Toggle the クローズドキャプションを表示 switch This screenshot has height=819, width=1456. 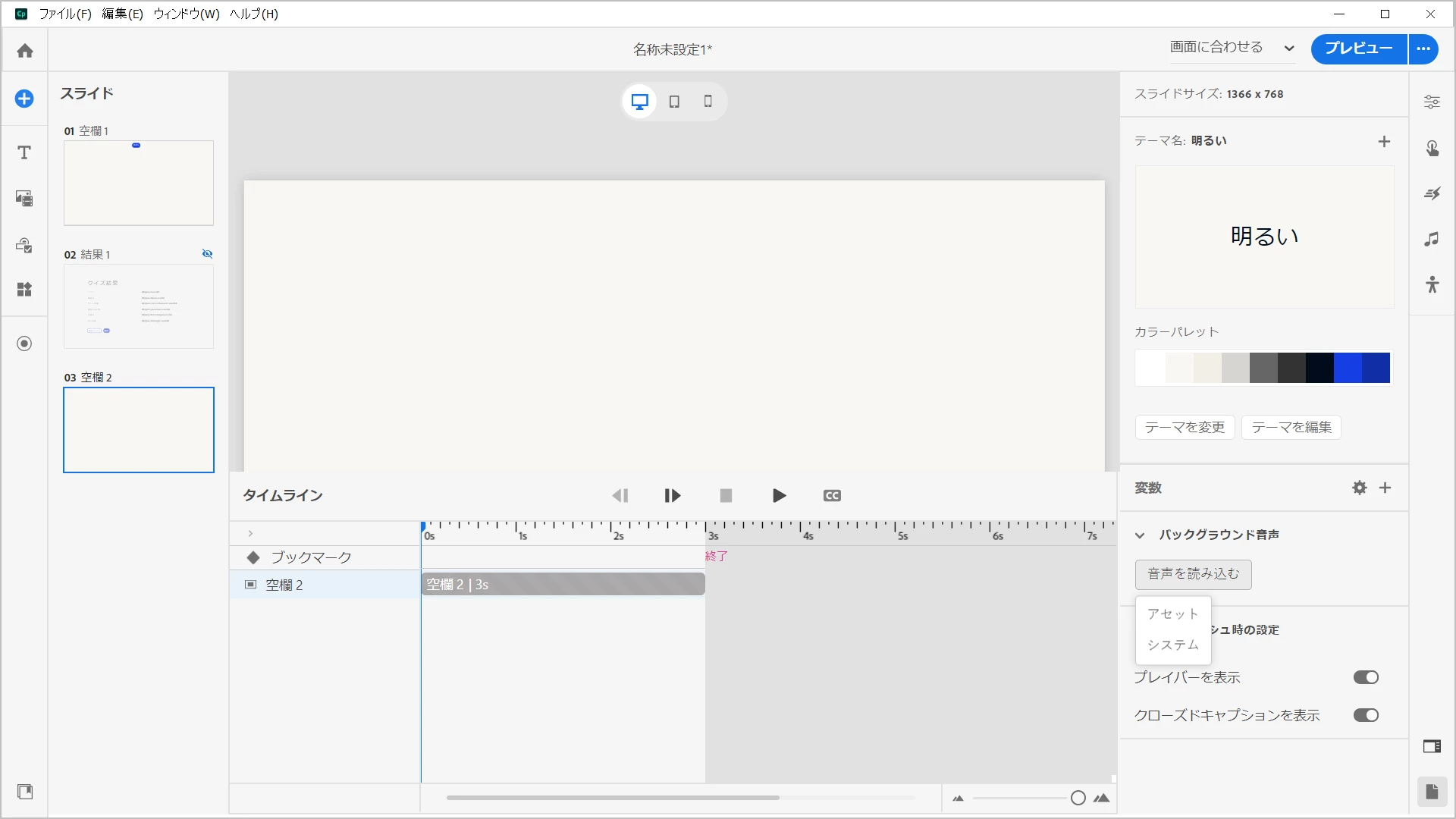pos(1366,715)
